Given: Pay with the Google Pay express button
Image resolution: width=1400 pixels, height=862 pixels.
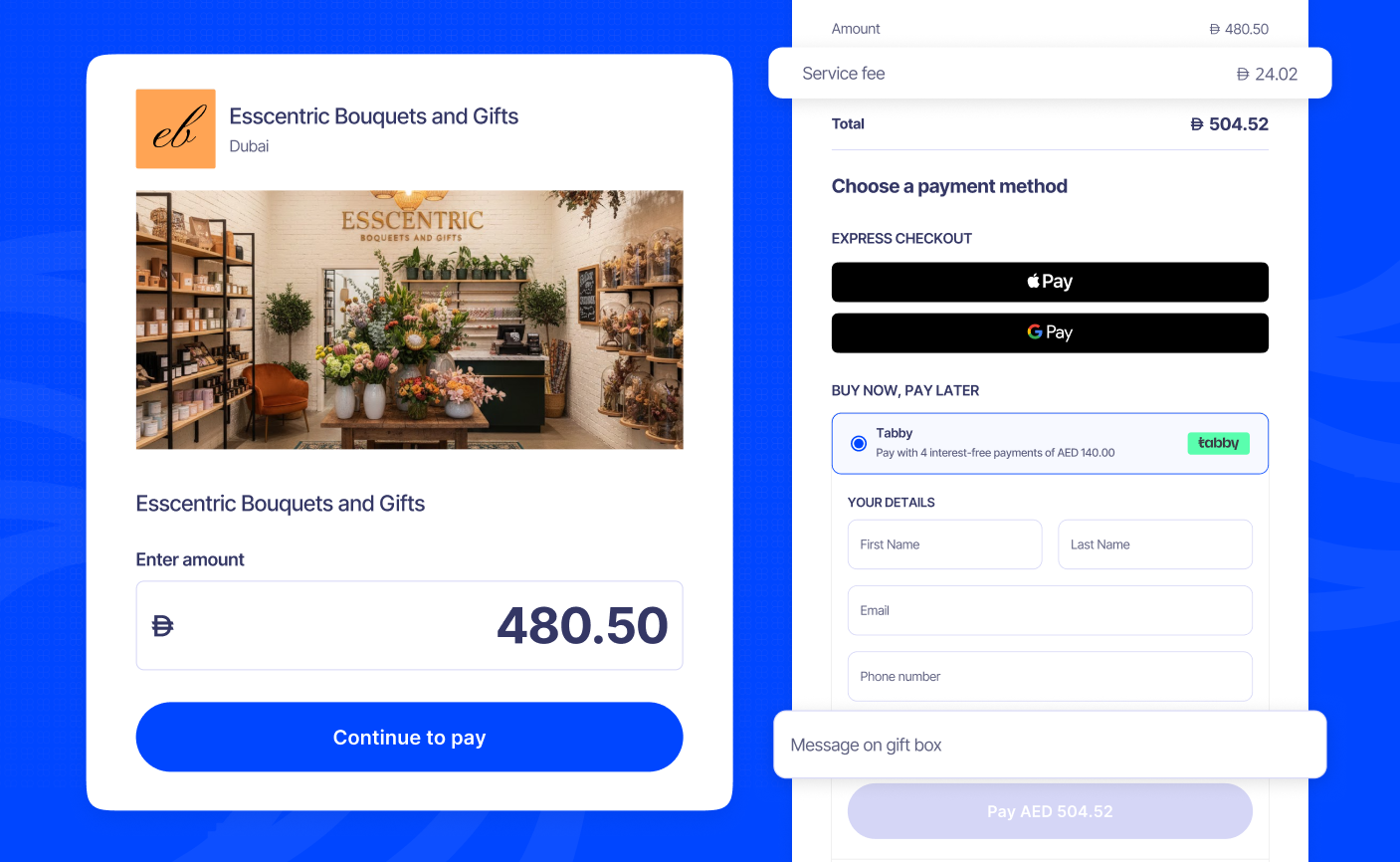Looking at the screenshot, I should click(x=1050, y=332).
